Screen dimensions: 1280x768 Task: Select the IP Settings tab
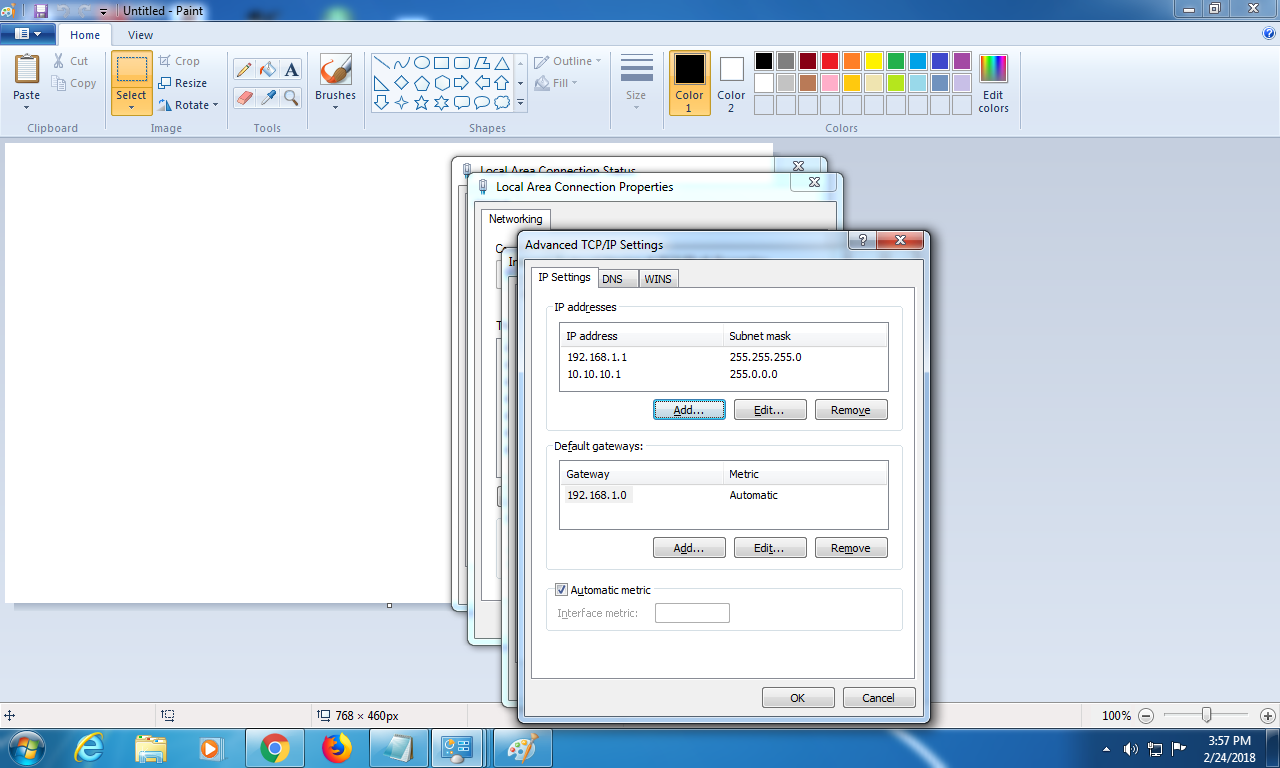click(x=564, y=277)
